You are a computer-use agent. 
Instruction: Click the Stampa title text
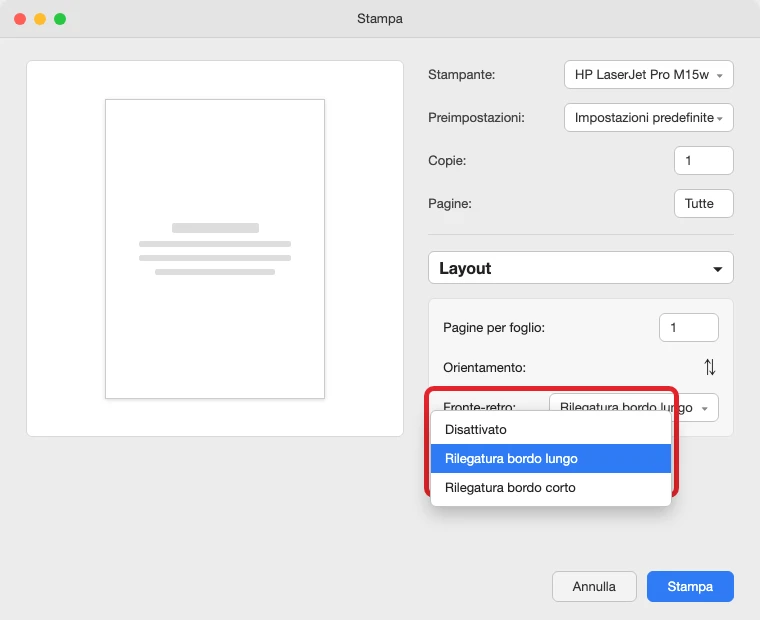(380, 19)
